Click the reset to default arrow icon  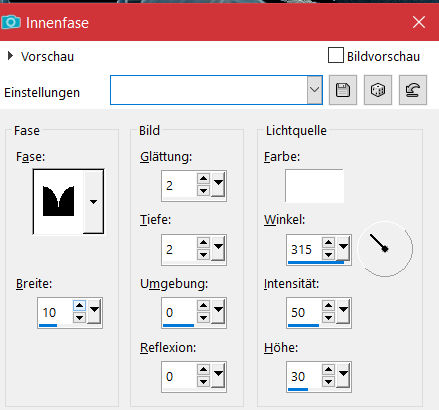[413, 90]
